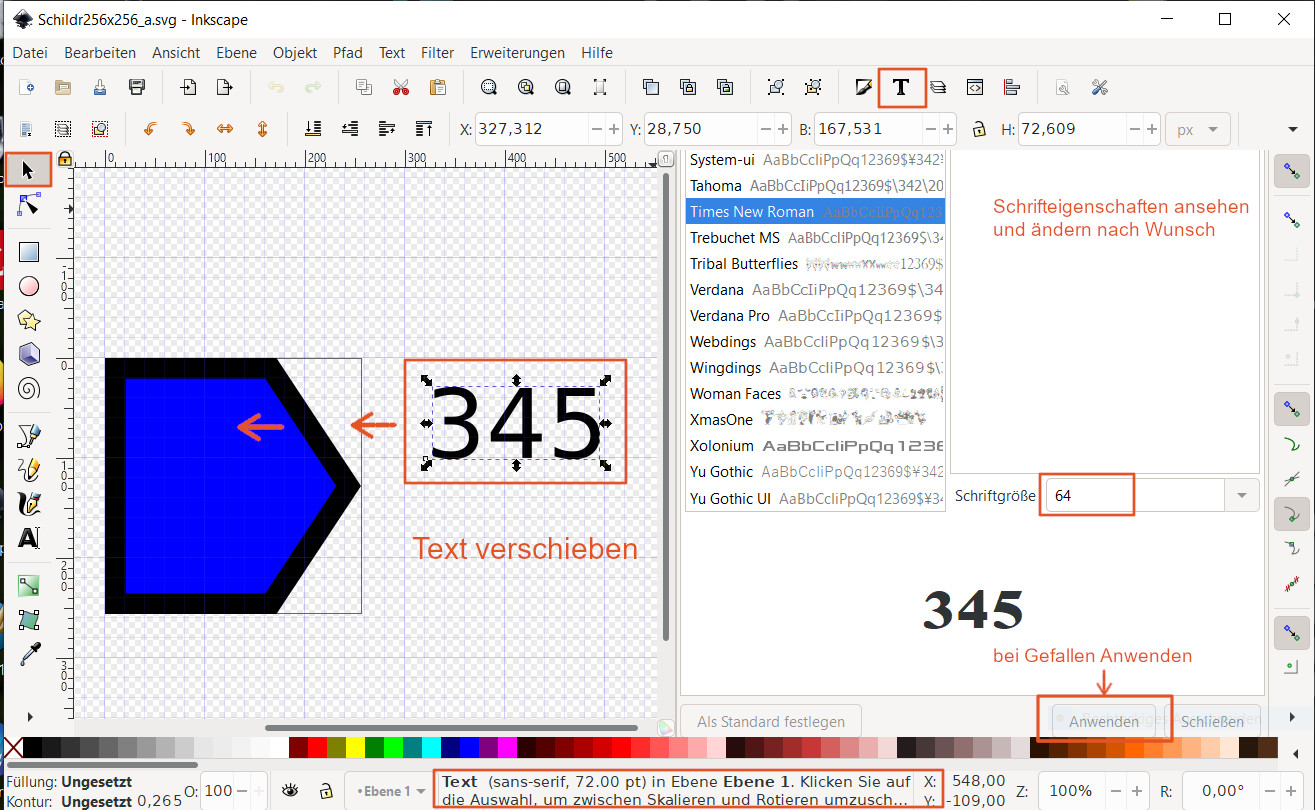Toggle the width-height ratio lock
1315x810 pixels.
(x=979, y=129)
